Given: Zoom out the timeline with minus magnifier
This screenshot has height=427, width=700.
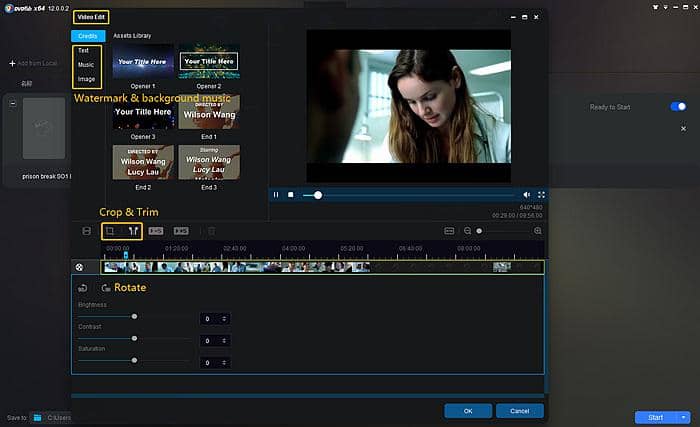Looking at the screenshot, I should 467,231.
